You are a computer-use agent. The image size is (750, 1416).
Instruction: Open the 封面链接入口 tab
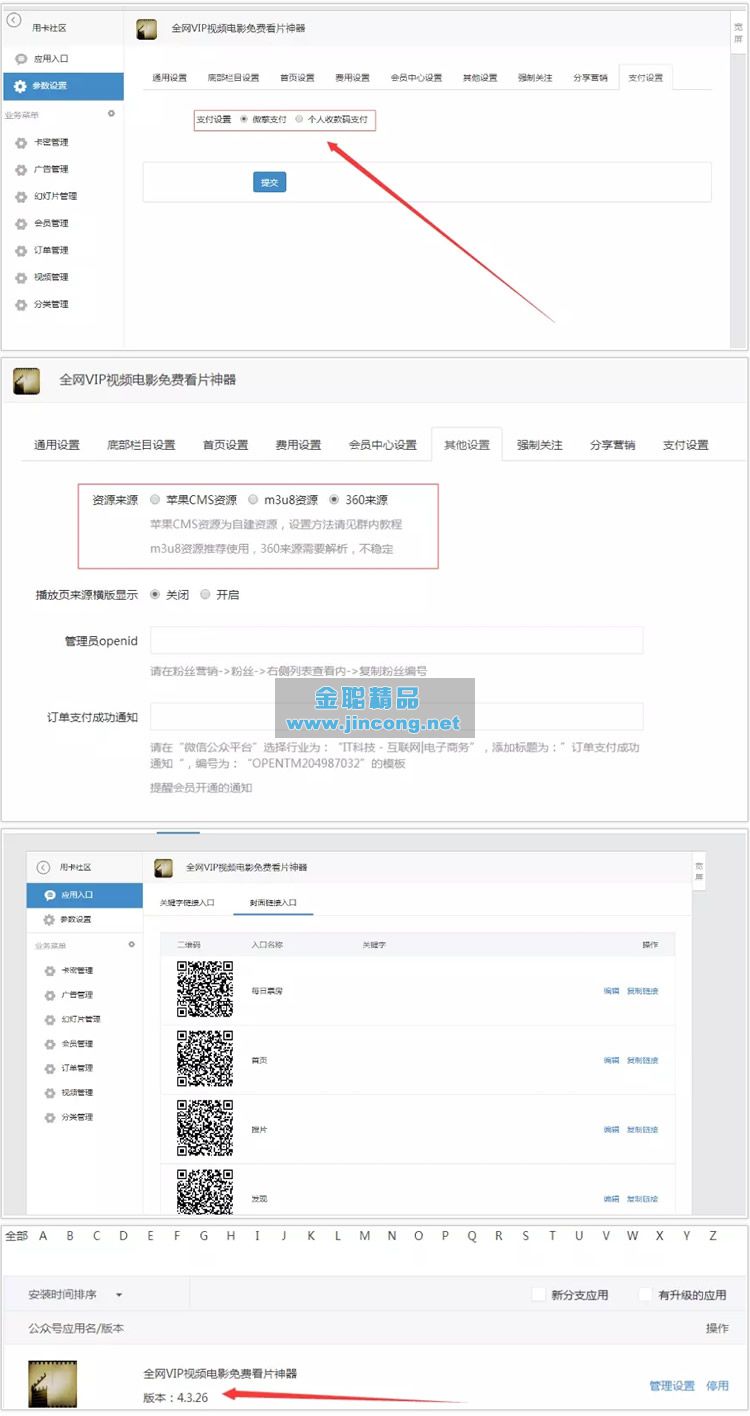click(273, 903)
